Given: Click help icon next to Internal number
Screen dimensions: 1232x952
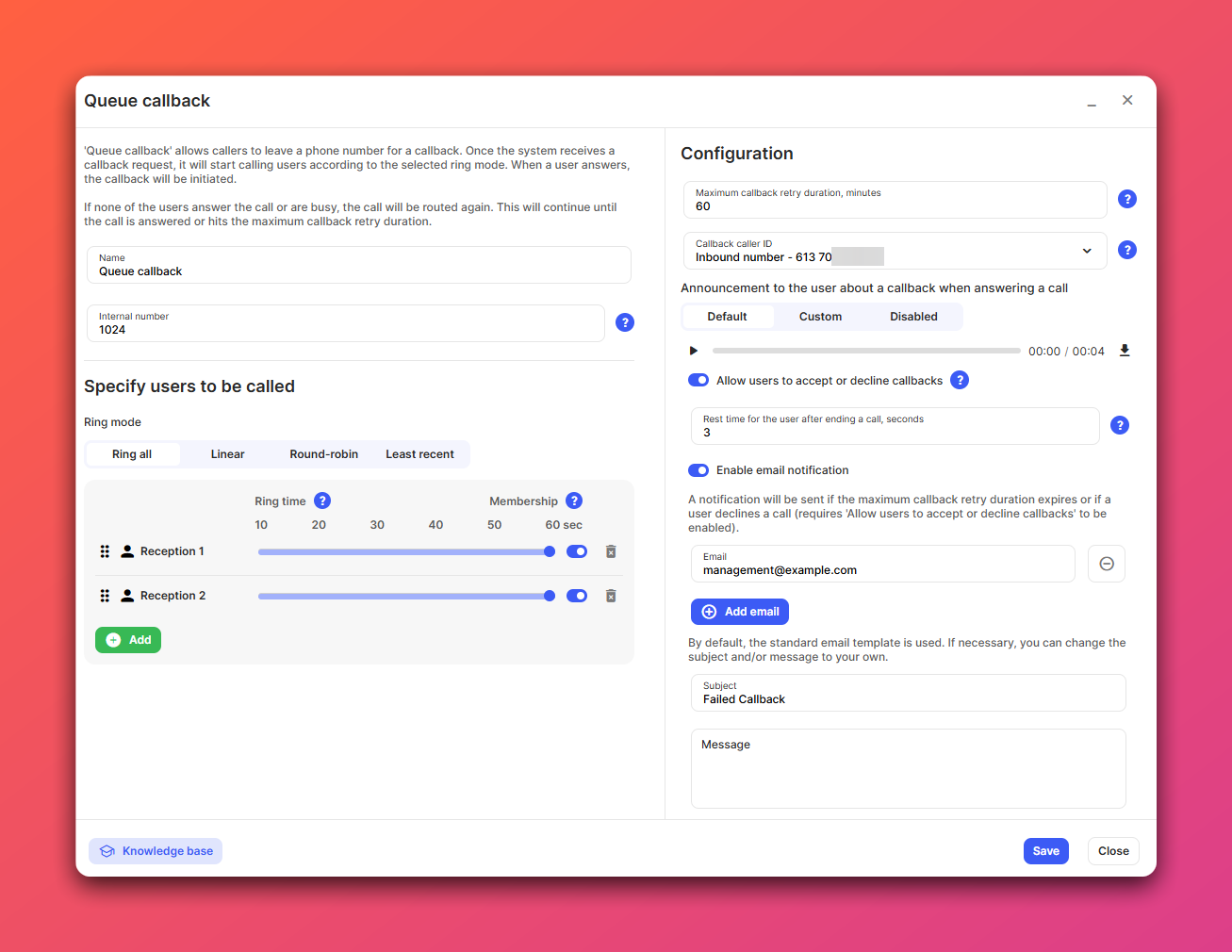Looking at the screenshot, I should coord(624,322).
